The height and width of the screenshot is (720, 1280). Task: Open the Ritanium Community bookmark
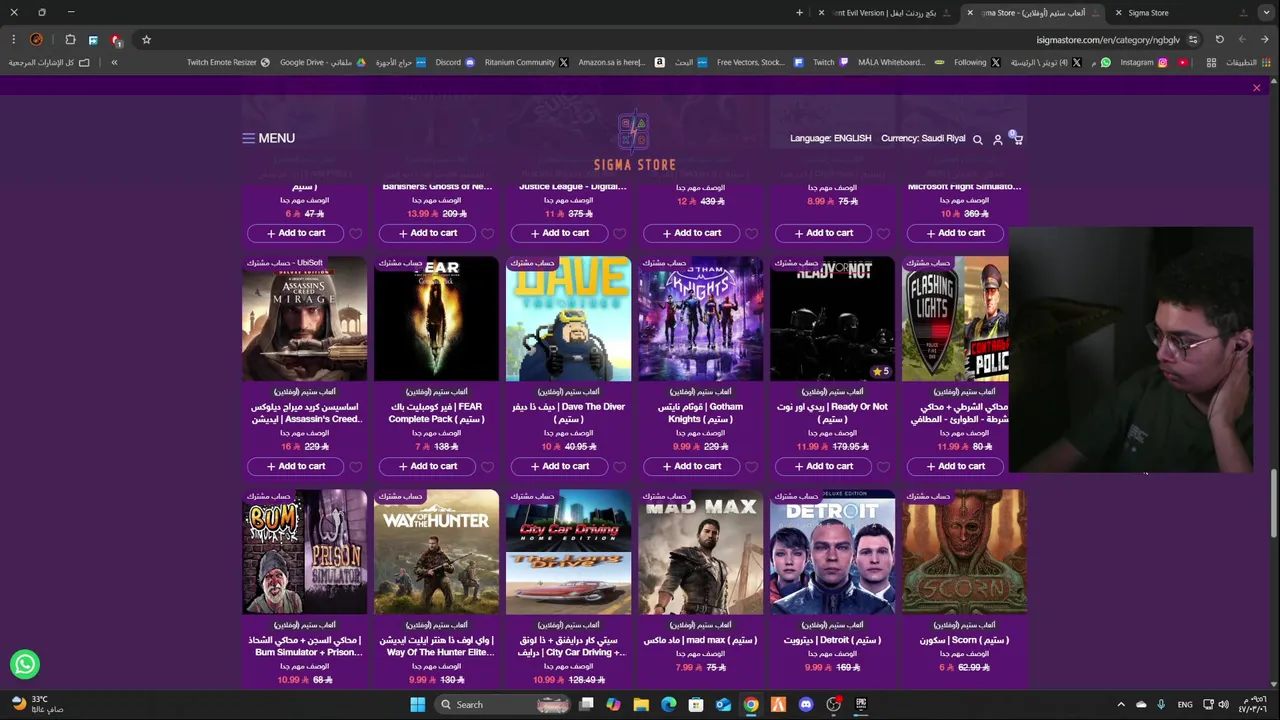coord(526,62)
